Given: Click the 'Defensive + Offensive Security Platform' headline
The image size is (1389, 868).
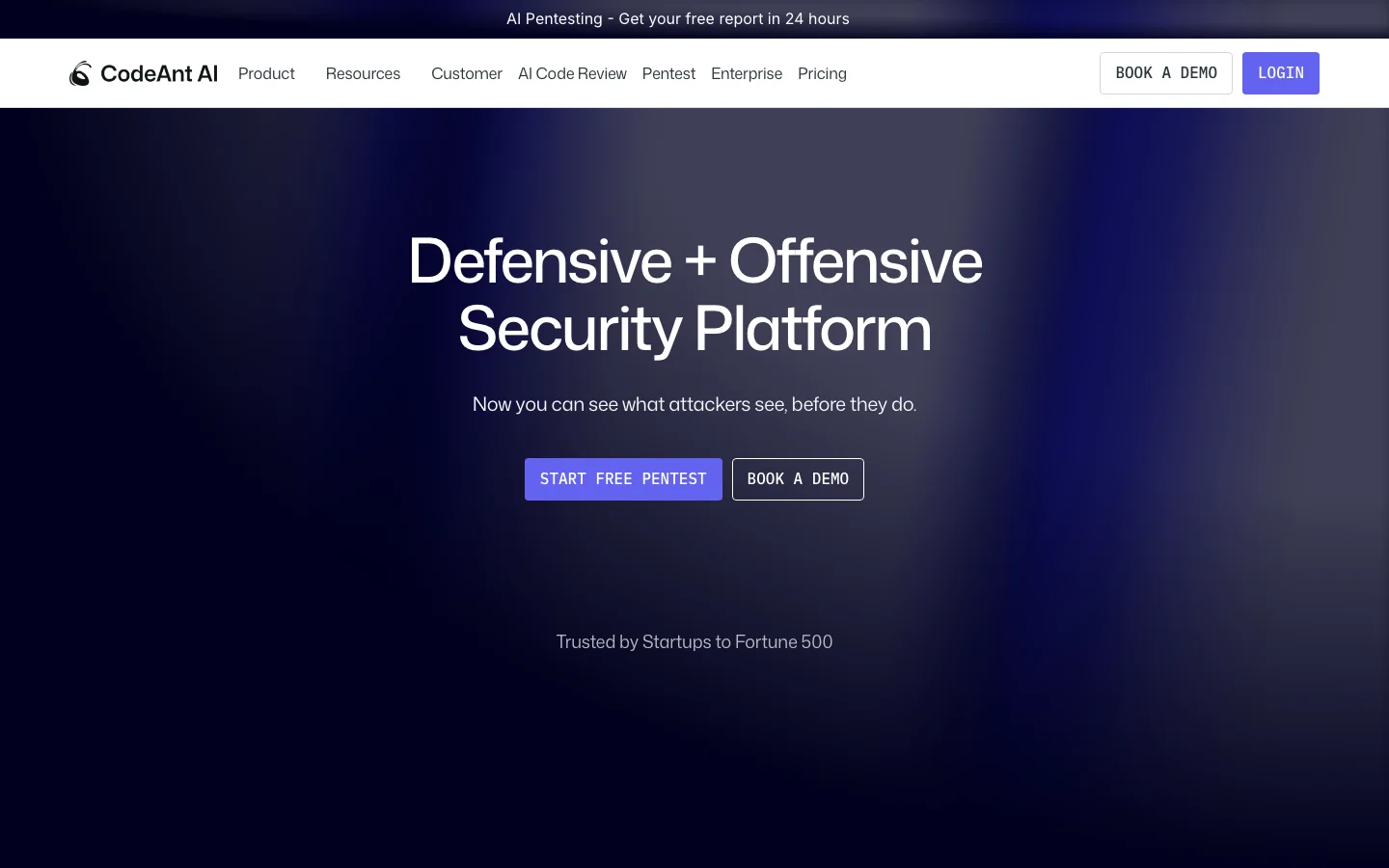Looking at the screenshot, I should coord(694,295).
